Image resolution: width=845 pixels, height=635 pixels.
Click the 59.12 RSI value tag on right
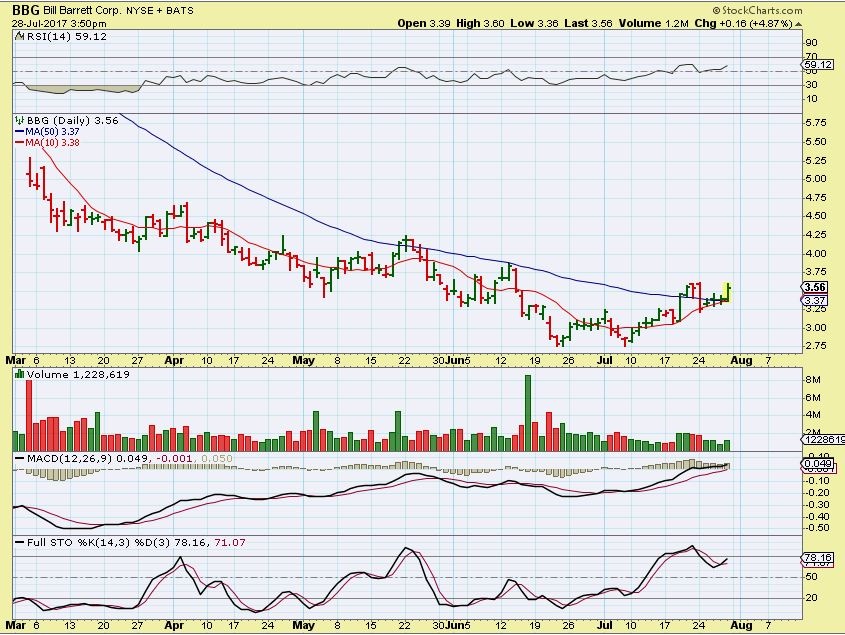click(813, 65)
